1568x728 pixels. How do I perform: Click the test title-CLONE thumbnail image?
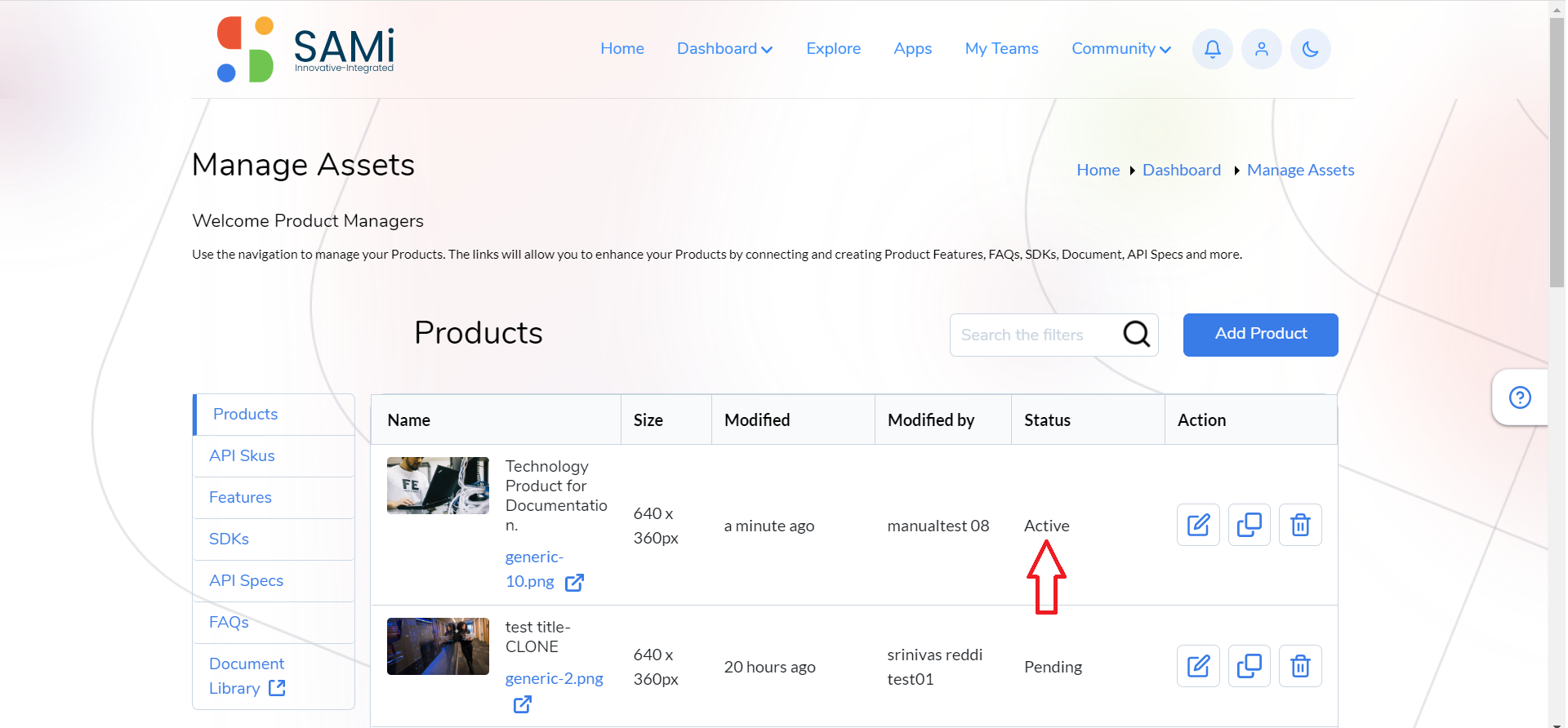click(438, 646)
